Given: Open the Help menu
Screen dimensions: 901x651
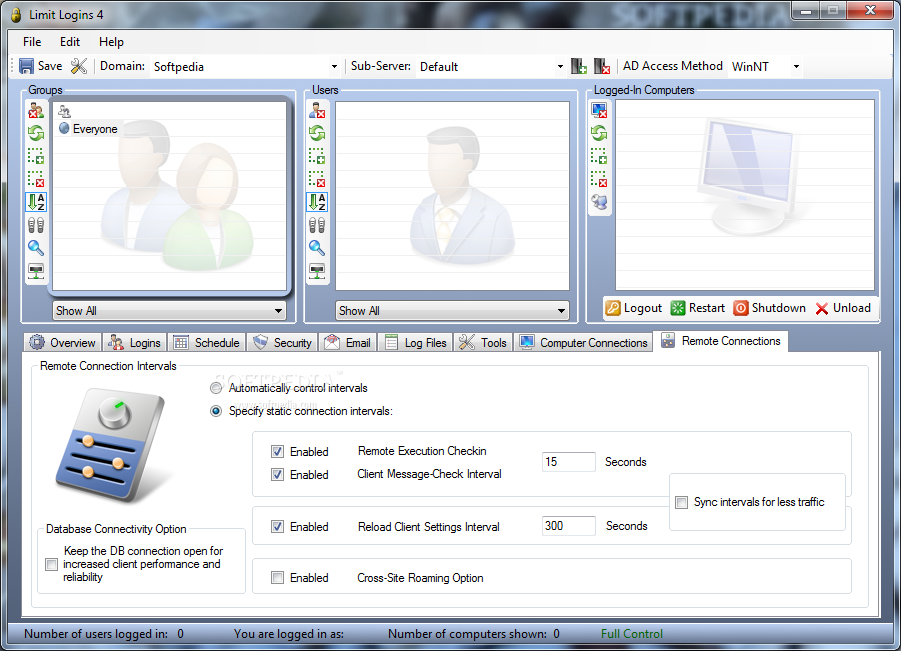Looking at the screenshot, I should 111,42.
